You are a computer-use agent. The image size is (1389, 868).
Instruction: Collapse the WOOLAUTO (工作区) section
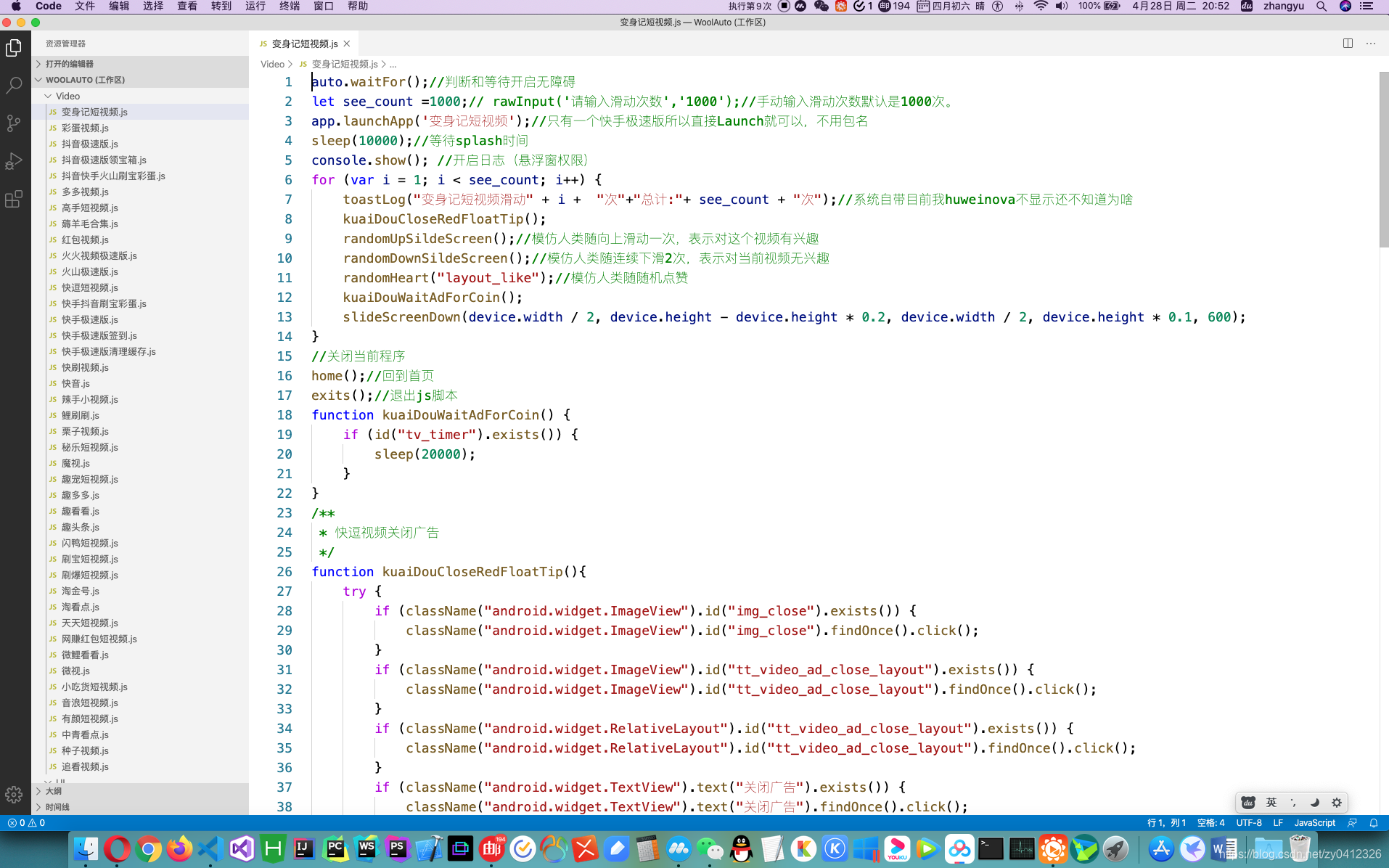(x=140, y=80)
